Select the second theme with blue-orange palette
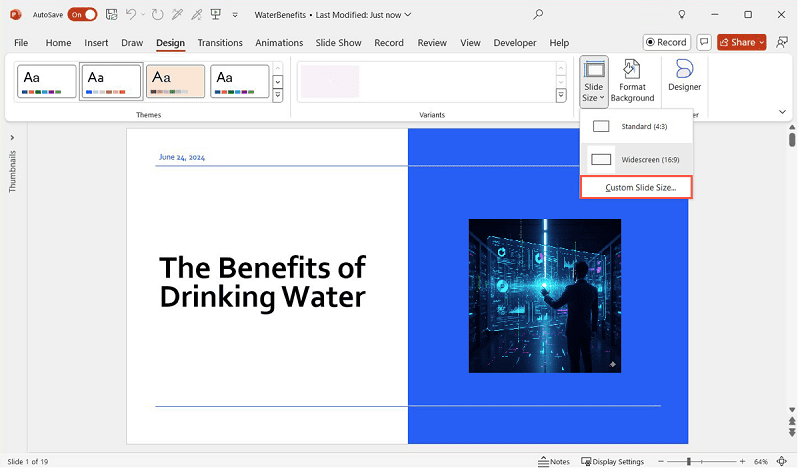 tap(111, 81)
